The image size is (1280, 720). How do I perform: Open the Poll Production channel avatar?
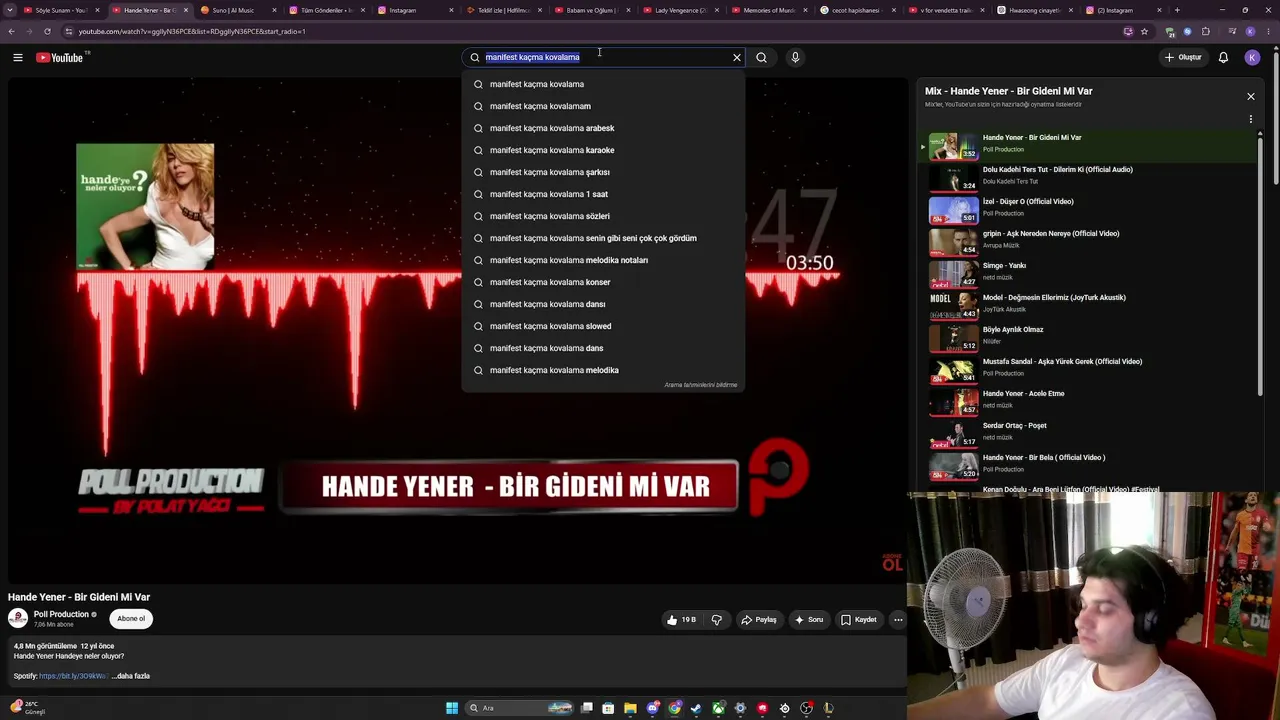(x=18, y=618)
